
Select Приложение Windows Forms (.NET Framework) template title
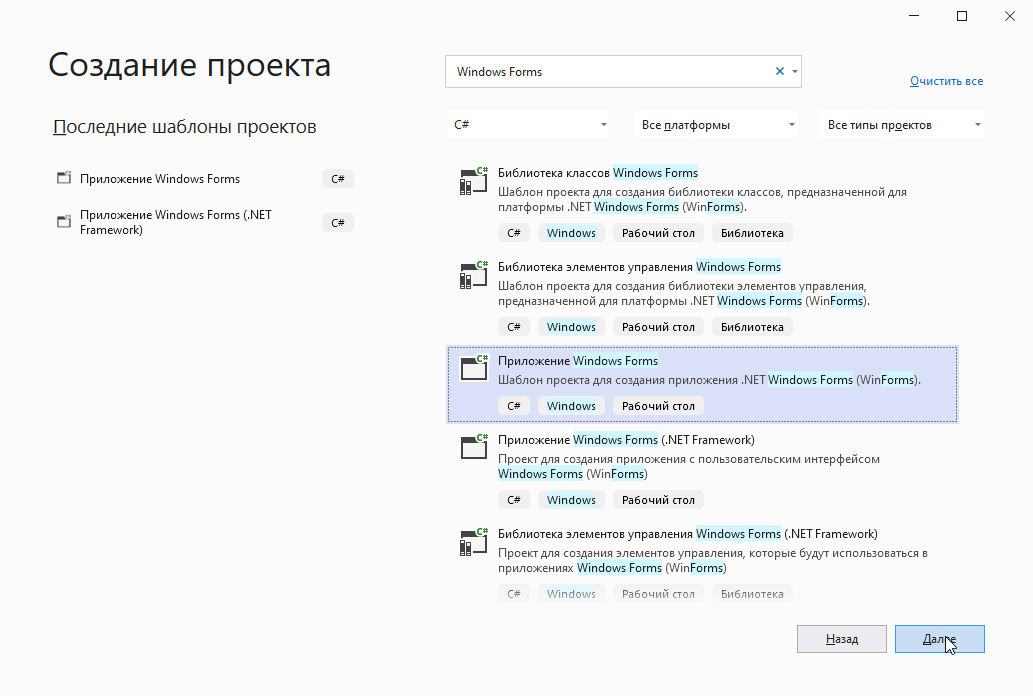click(626, 440)
